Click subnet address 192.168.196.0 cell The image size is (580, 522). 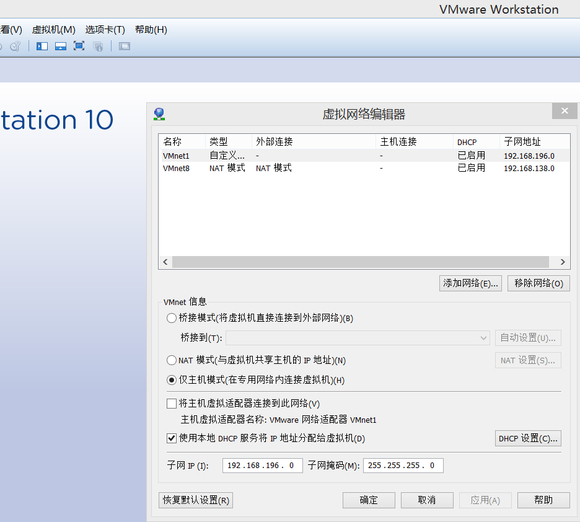[x=529, y=156]
